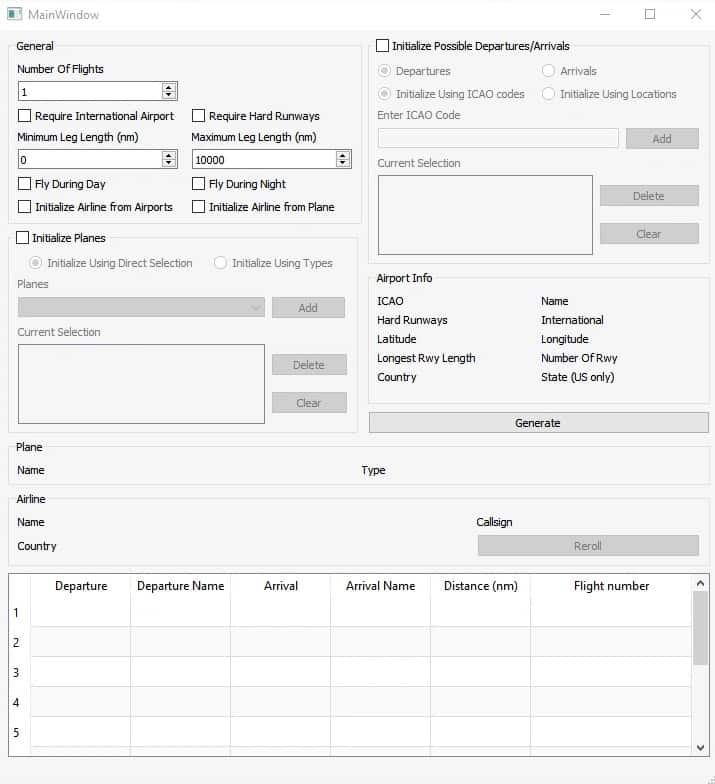Click Clear button beside planes selection list
715x784 pixels.
click(x=309, y=402)
